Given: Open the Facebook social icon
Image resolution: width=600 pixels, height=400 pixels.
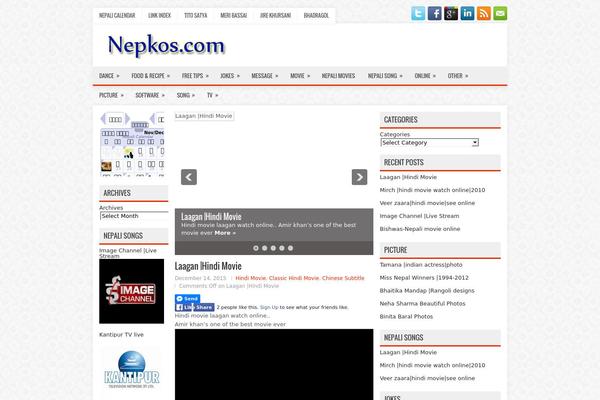Looking at the screenshot, I should pyautogui.click(x=434, y=13).
